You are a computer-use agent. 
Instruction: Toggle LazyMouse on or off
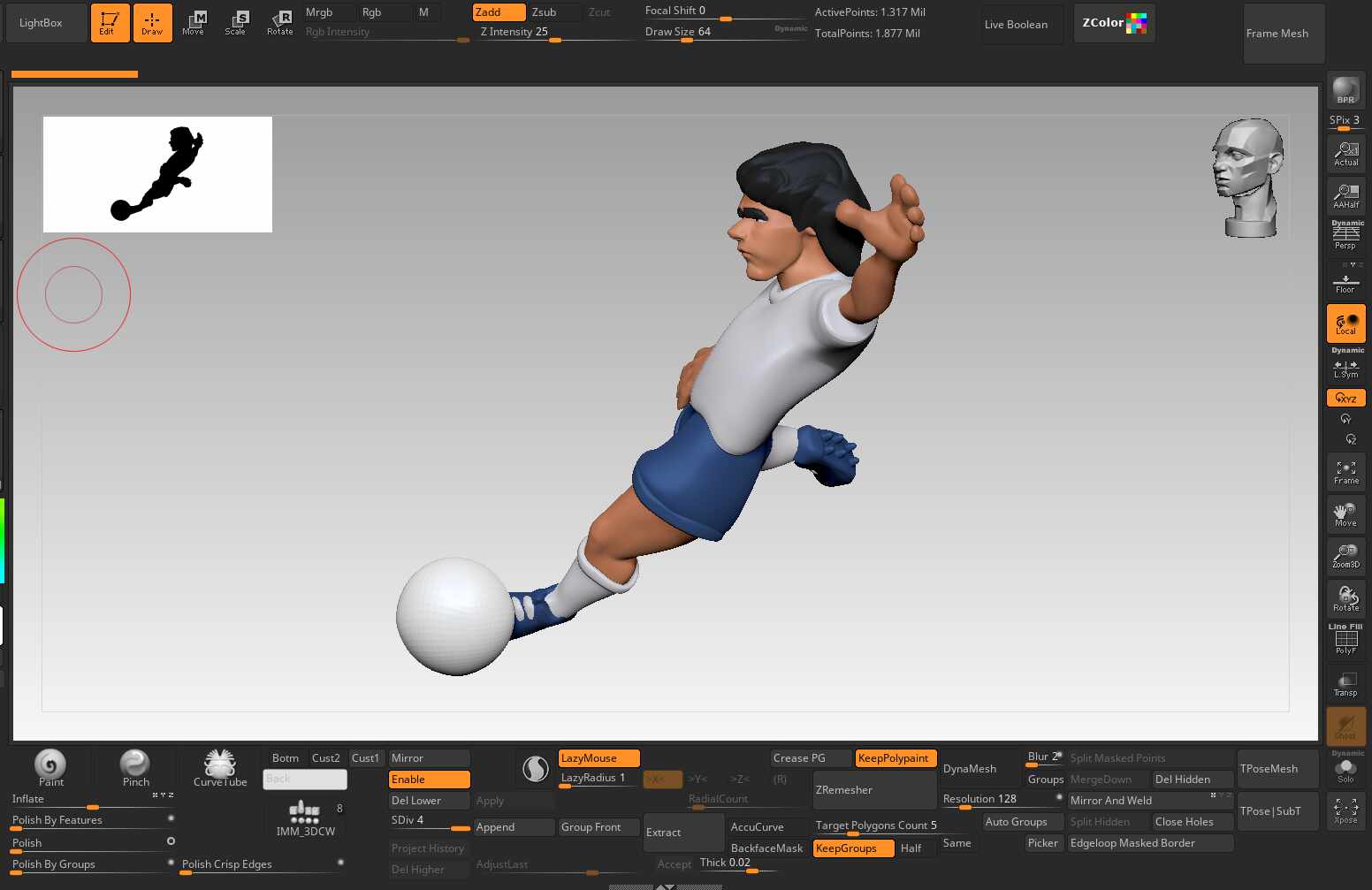click(x=598, y=758)
